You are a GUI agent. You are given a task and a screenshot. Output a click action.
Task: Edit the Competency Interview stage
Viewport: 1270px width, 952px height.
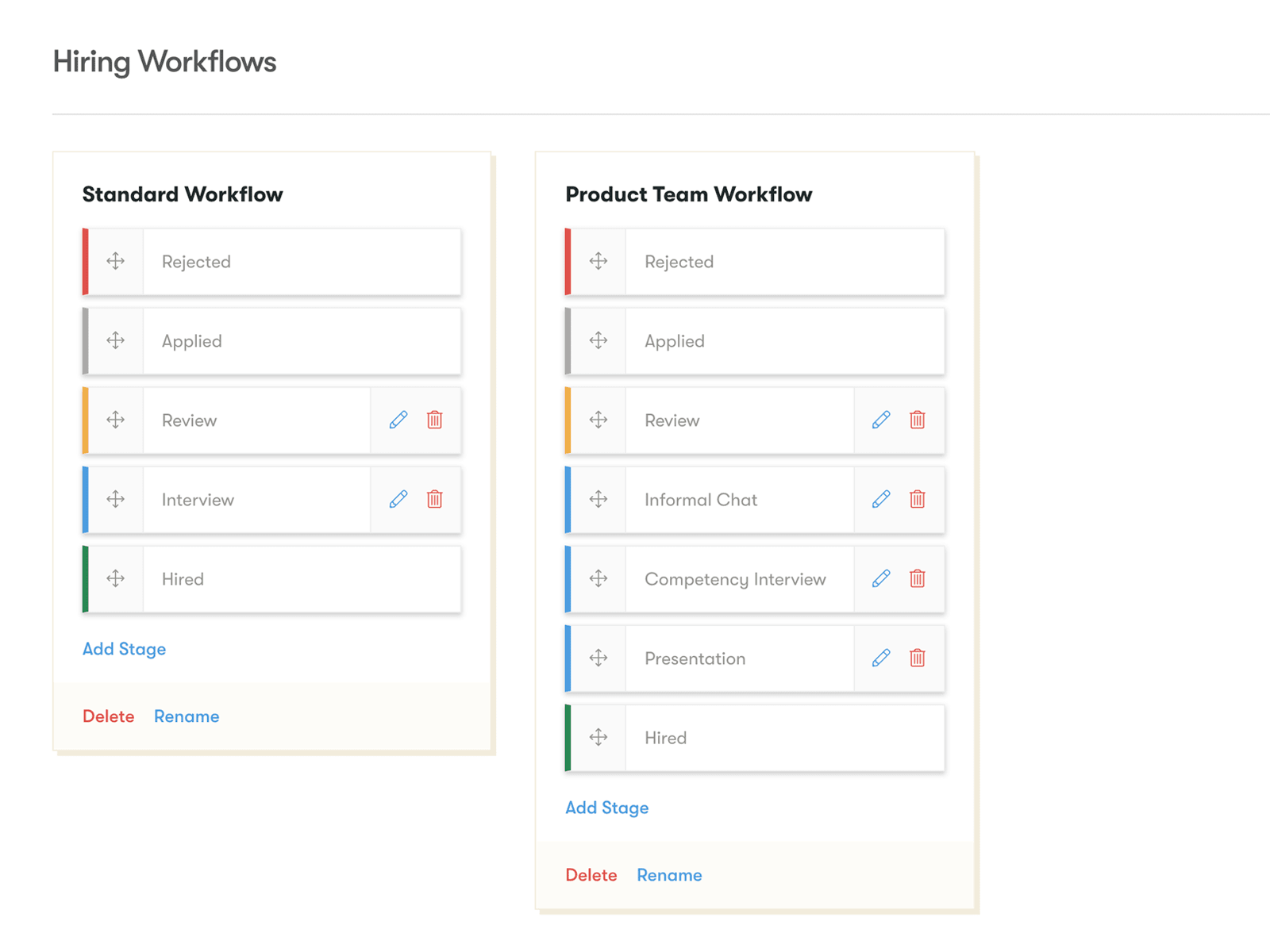[x=881, y=578]
